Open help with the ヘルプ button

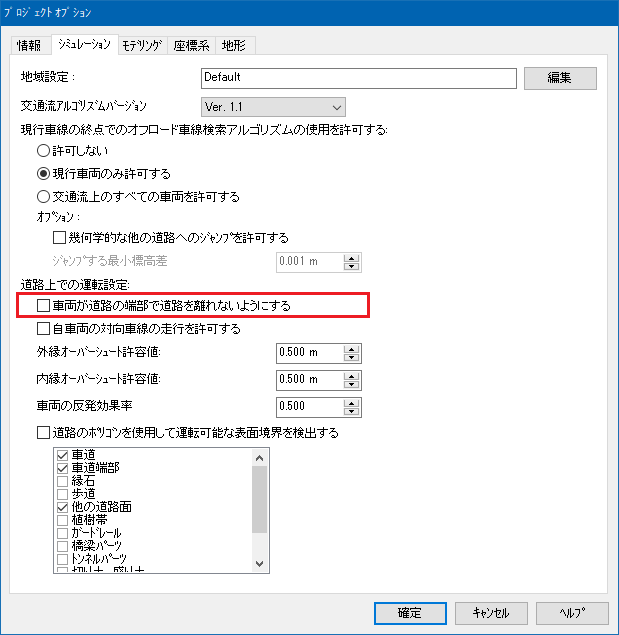tap(572, 613)
